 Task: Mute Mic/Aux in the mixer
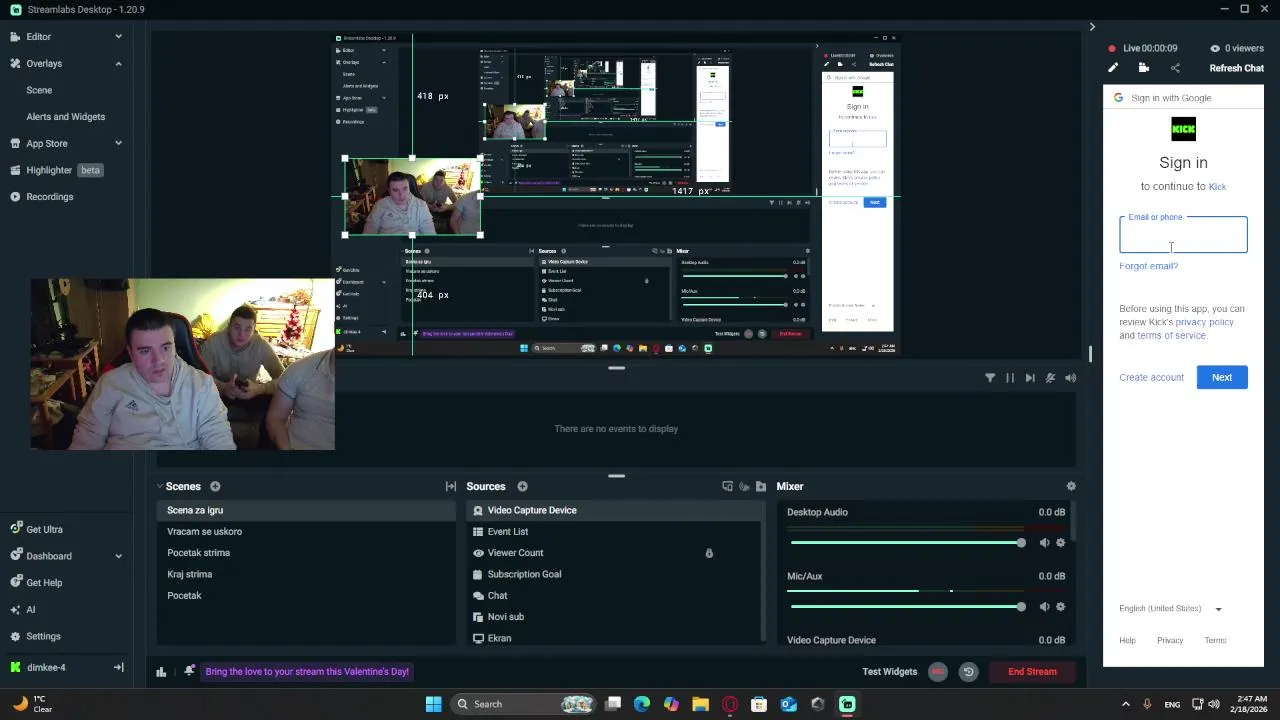point(1044,607)
